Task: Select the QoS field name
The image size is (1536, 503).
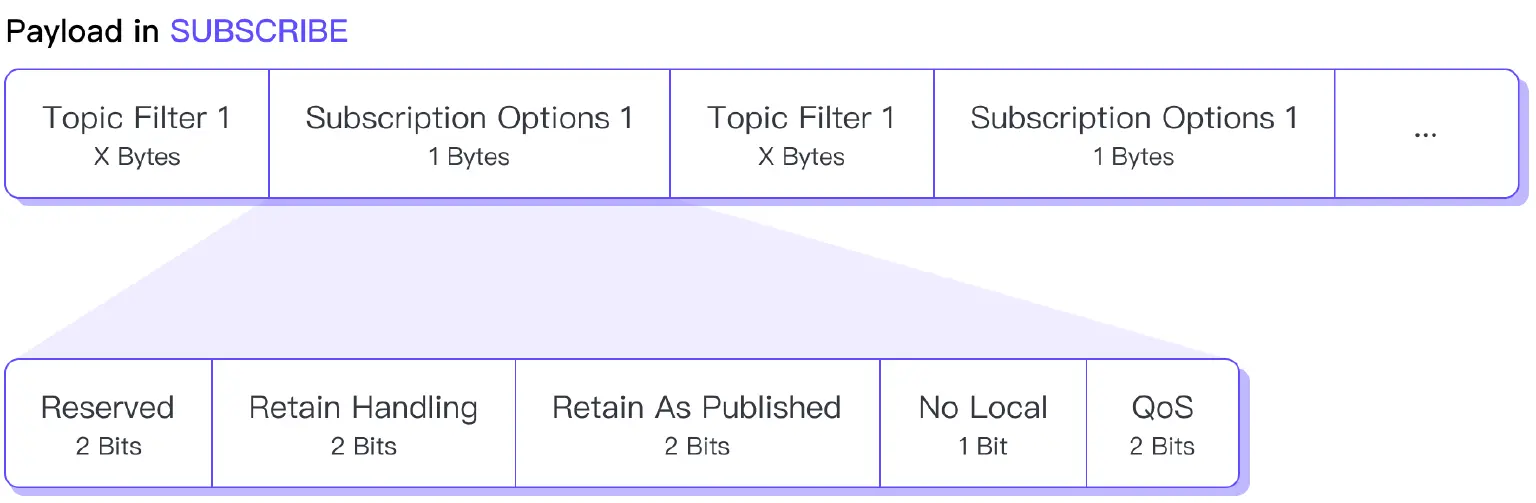Action: [x=1162, y=408]
